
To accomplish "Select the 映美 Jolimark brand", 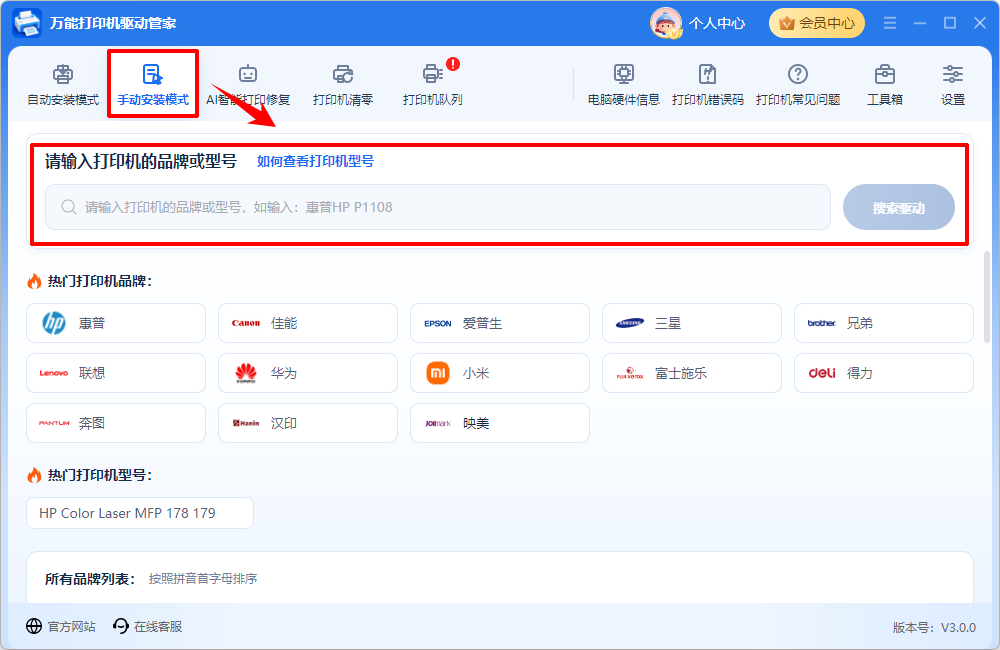I will [x=500, y=423].
